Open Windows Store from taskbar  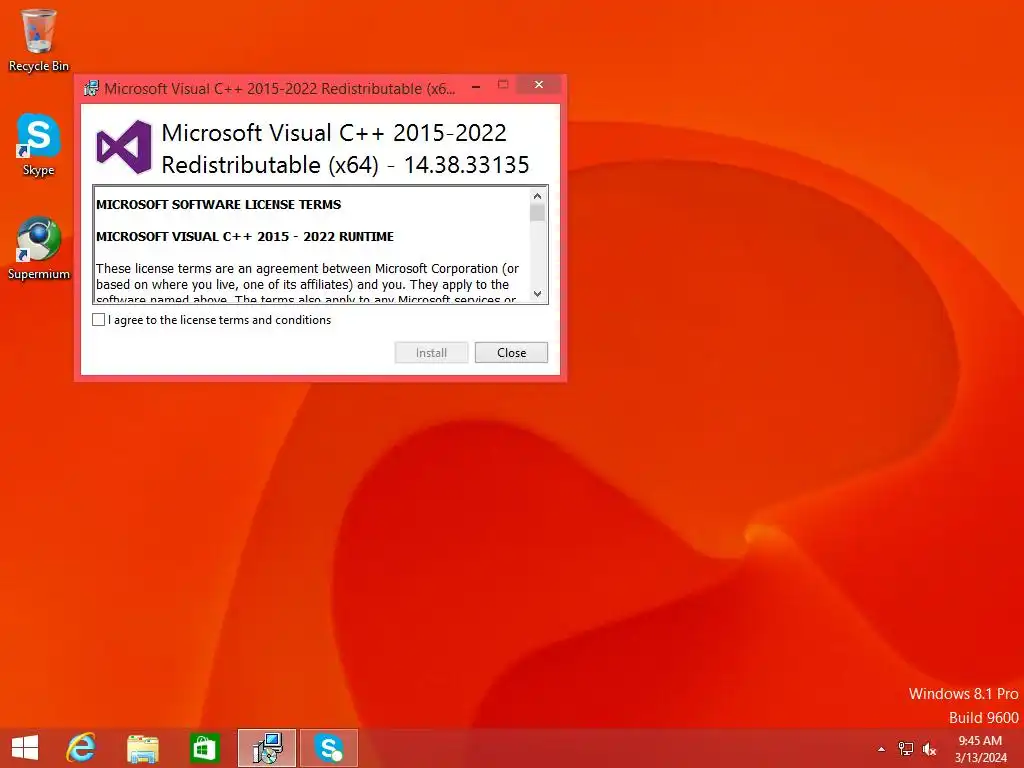pyautogui.click(x=204, y=748)
